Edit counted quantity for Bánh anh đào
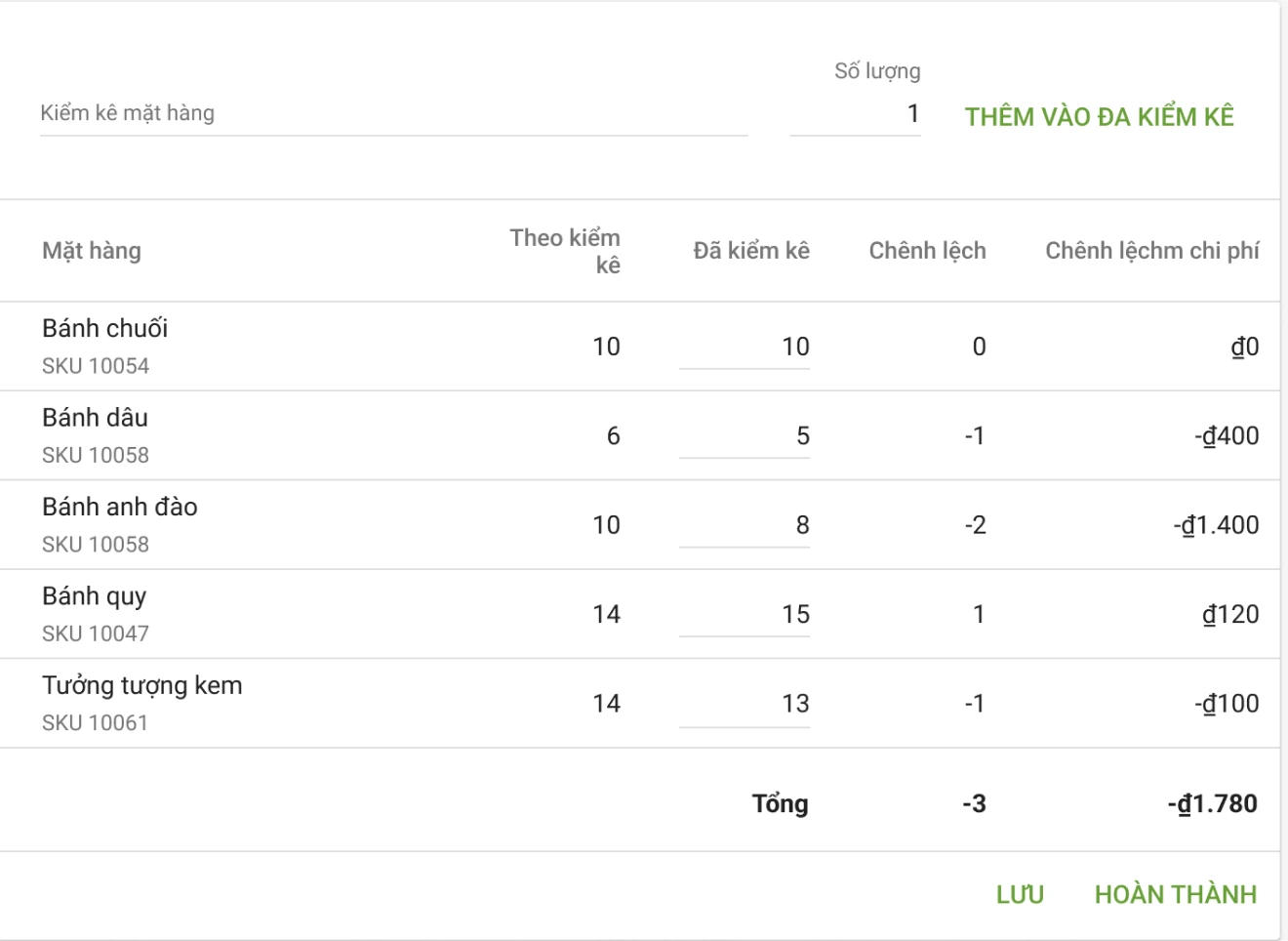This screenshot has height=941, width=1288. [745, 525]
